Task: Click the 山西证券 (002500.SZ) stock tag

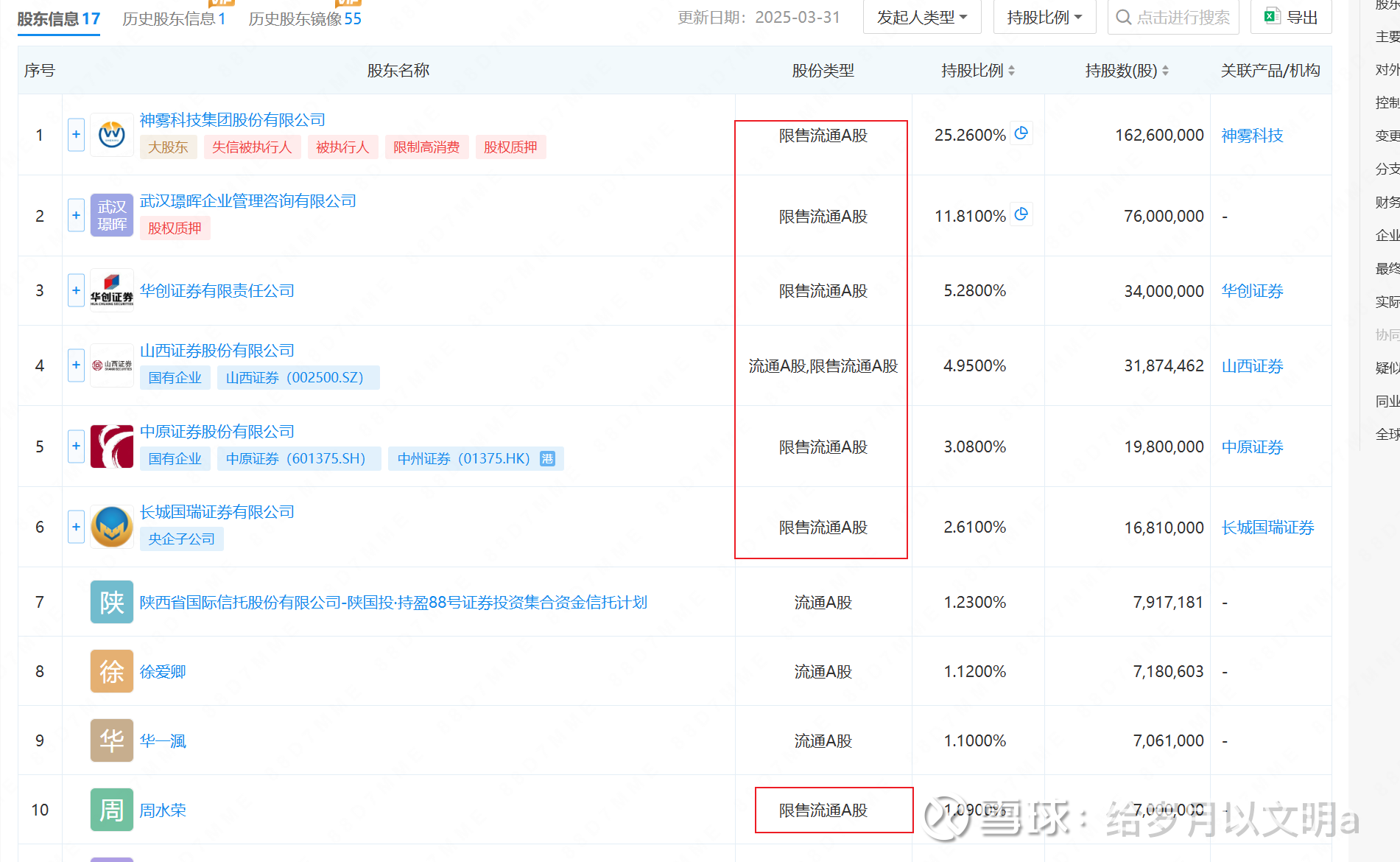Action: 298,378
